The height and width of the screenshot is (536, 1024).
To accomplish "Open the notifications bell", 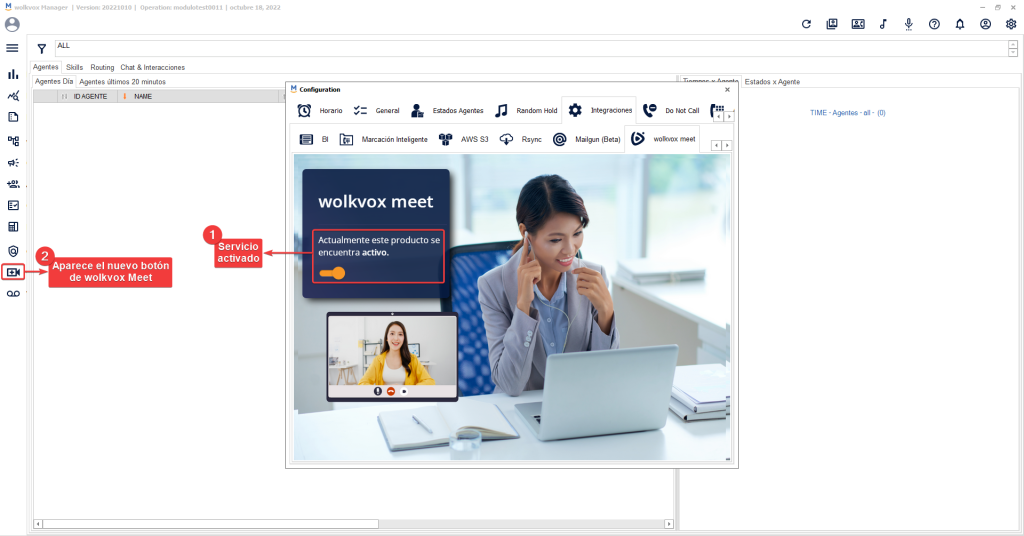I will (960, 24).
